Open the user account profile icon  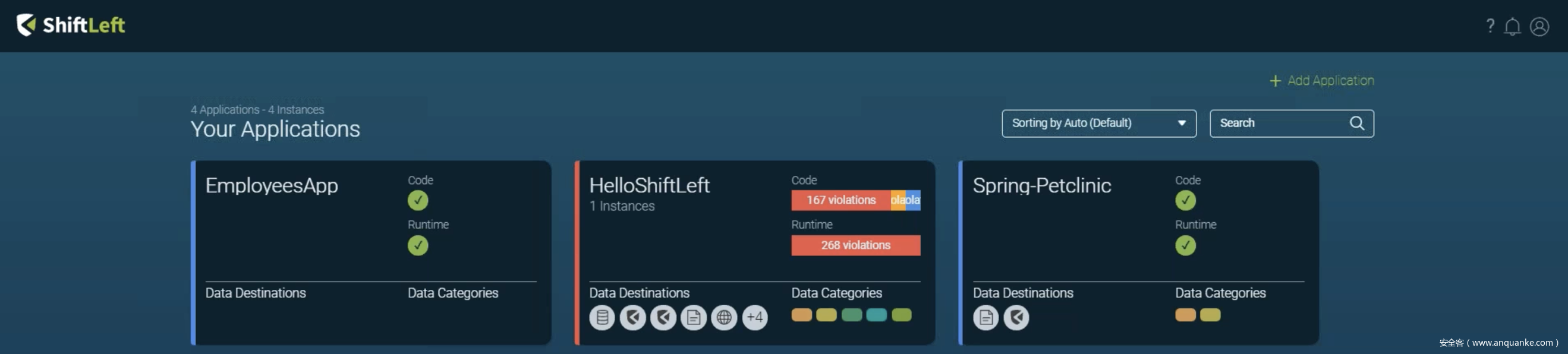[x=1539, y=27]
